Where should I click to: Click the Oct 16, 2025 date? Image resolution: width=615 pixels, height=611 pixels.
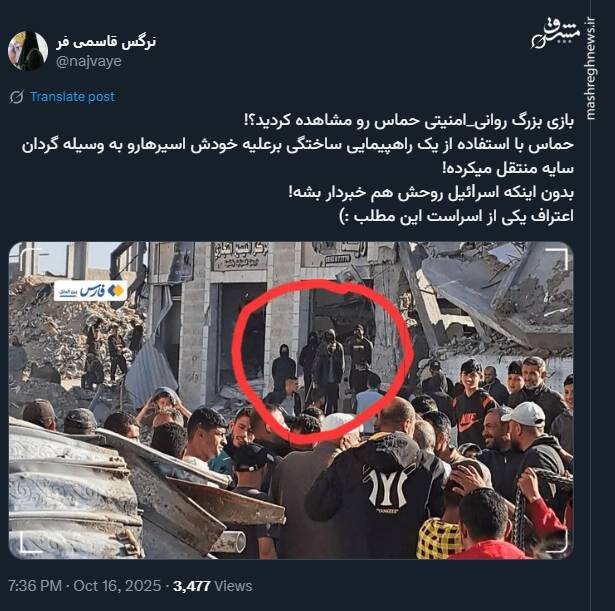(x=117, y=586)
